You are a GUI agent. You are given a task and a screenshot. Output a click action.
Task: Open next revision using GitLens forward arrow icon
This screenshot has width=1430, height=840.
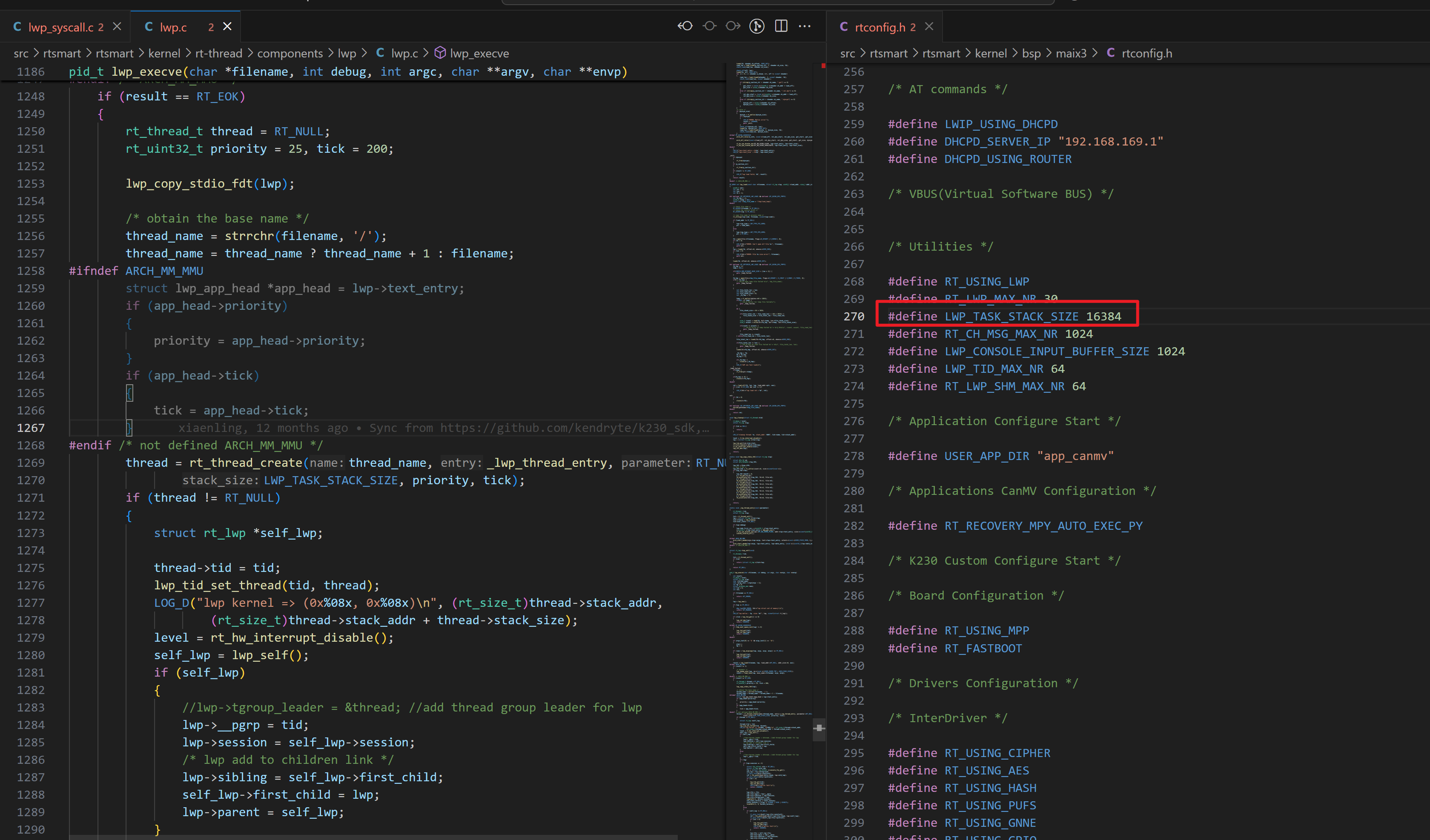(733, 26)
